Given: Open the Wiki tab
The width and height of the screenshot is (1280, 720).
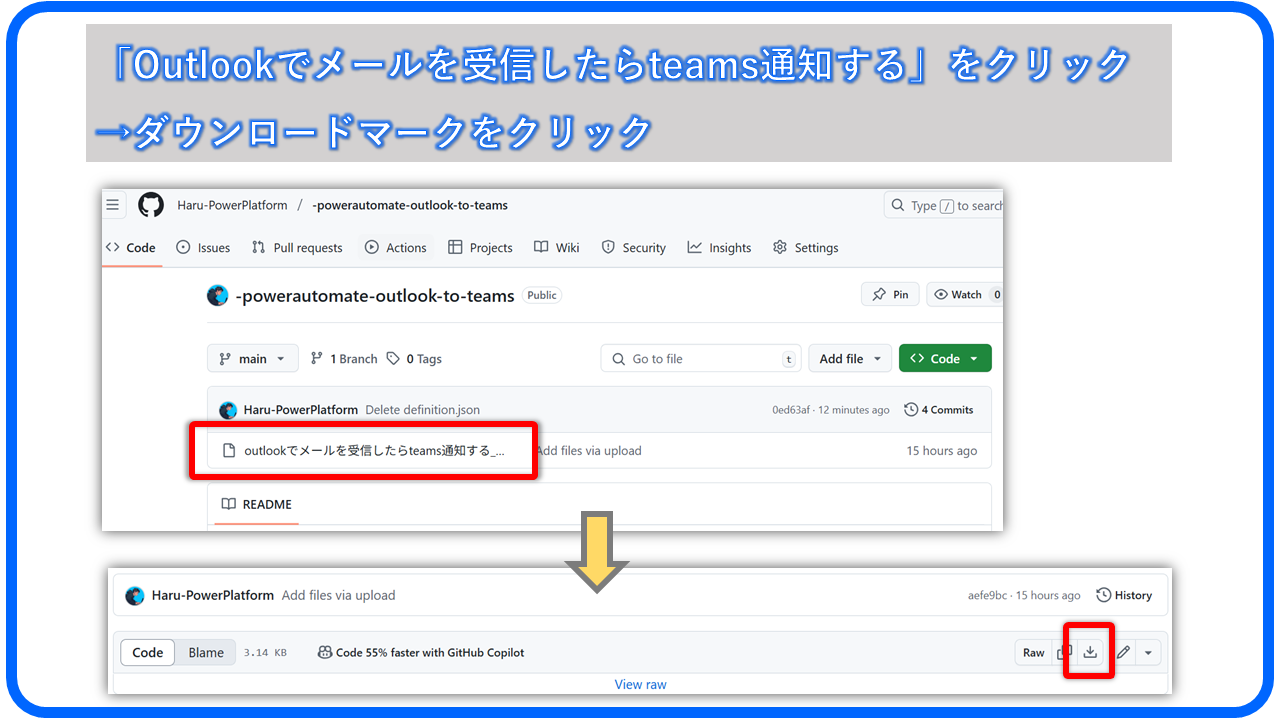Looking at the screenshot, I should pyautogui.click(x=556, y=247).
